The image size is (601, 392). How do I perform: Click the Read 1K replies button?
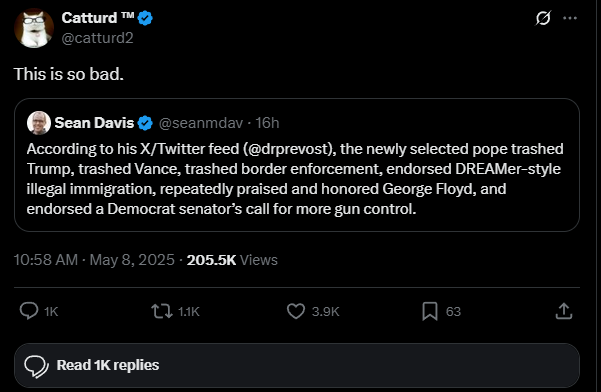click(x=297, y=365)
